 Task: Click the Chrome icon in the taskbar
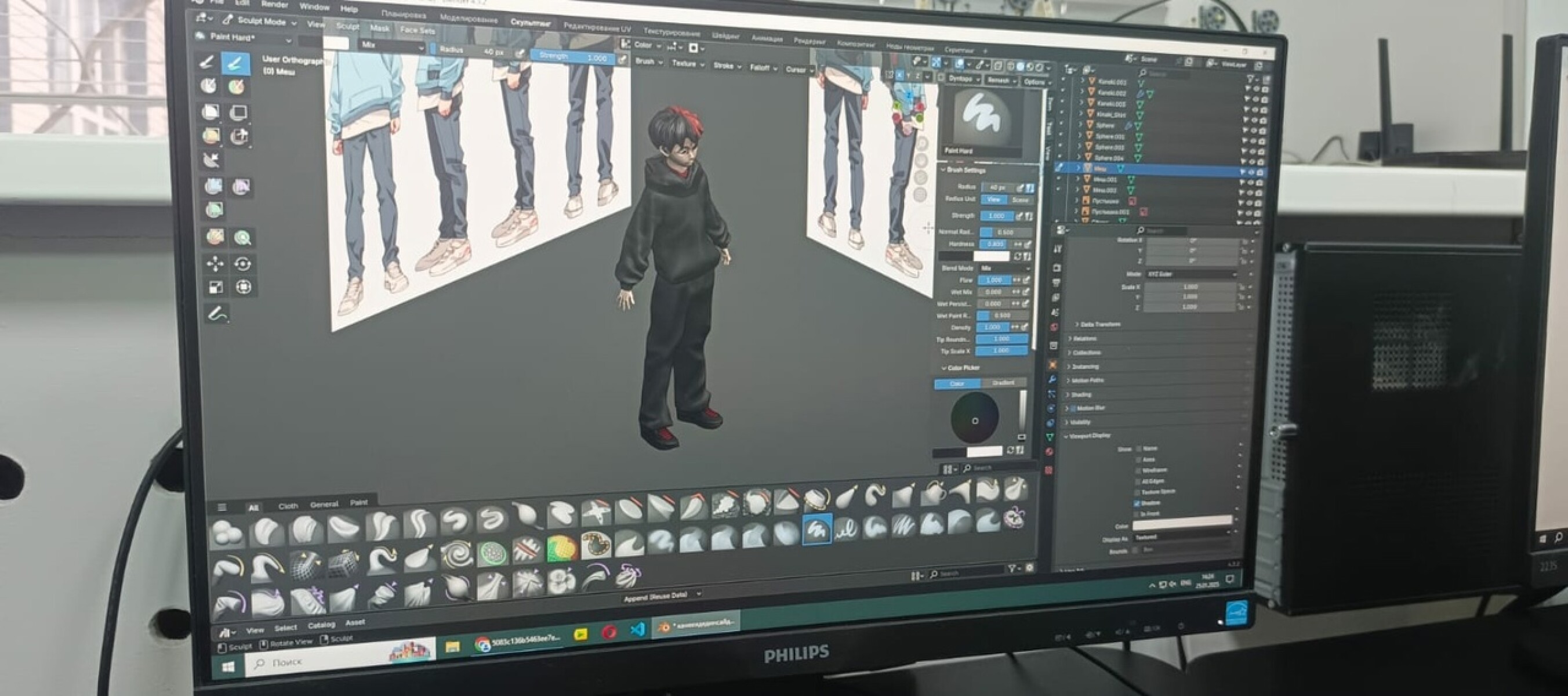click(x=482, y=644)
